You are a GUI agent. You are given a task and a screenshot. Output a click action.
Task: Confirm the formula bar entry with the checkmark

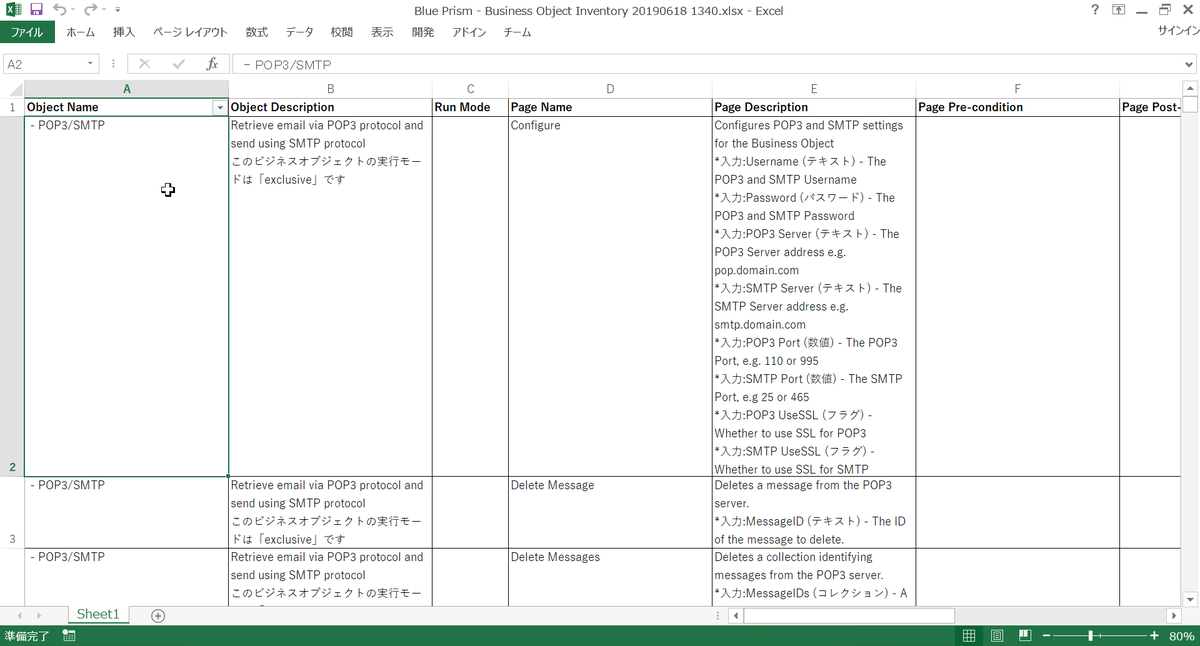(179, 64)
